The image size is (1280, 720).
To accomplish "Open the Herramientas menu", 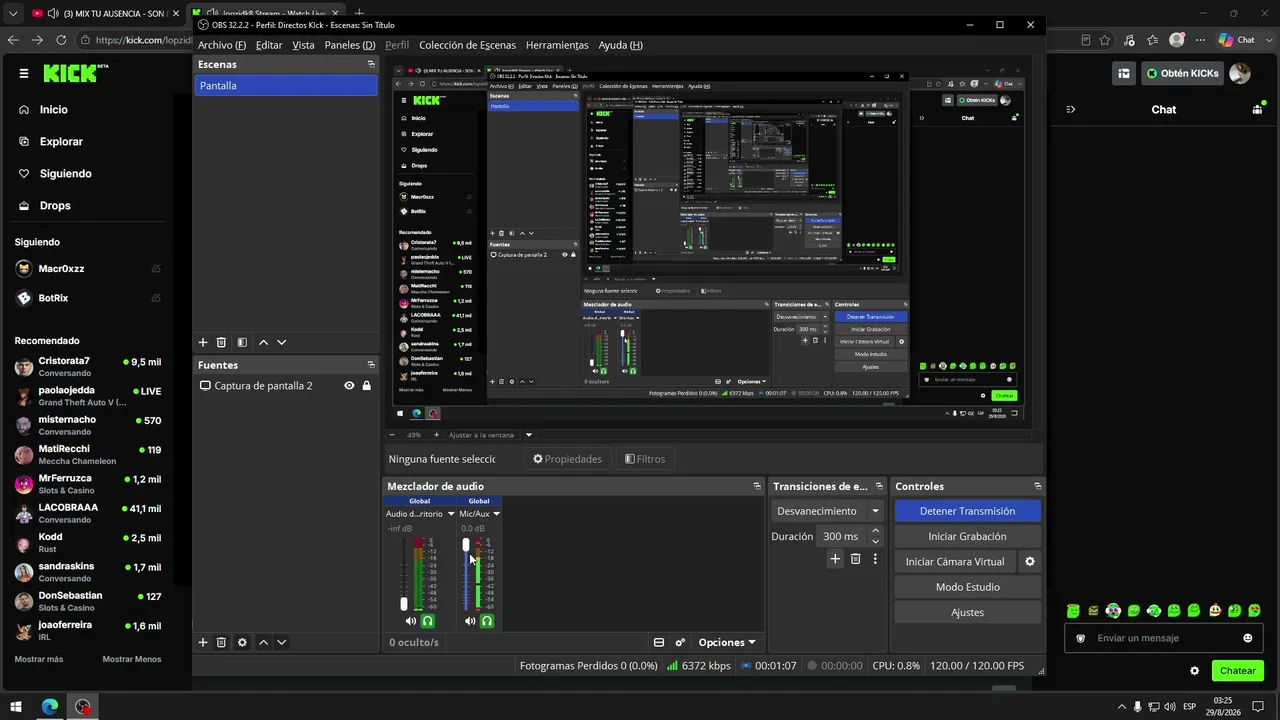I will coord(557,45).
